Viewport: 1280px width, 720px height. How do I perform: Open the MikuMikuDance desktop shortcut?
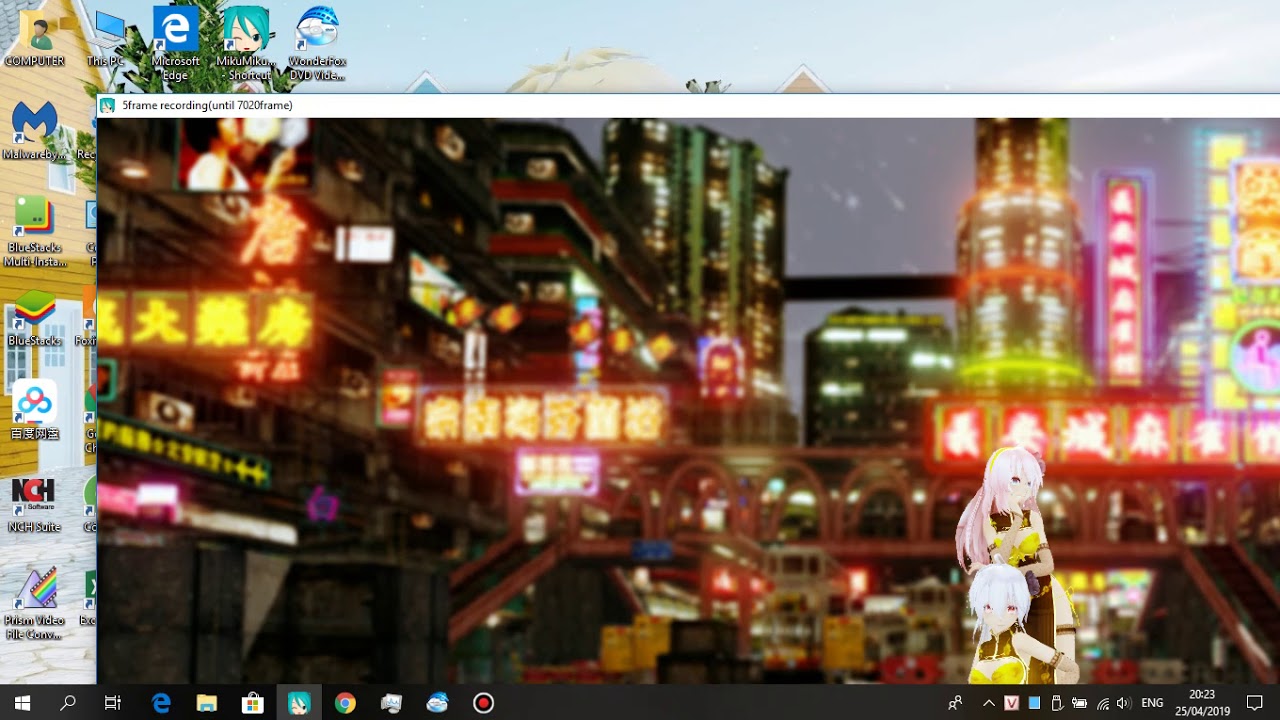(x=248, y=43)
